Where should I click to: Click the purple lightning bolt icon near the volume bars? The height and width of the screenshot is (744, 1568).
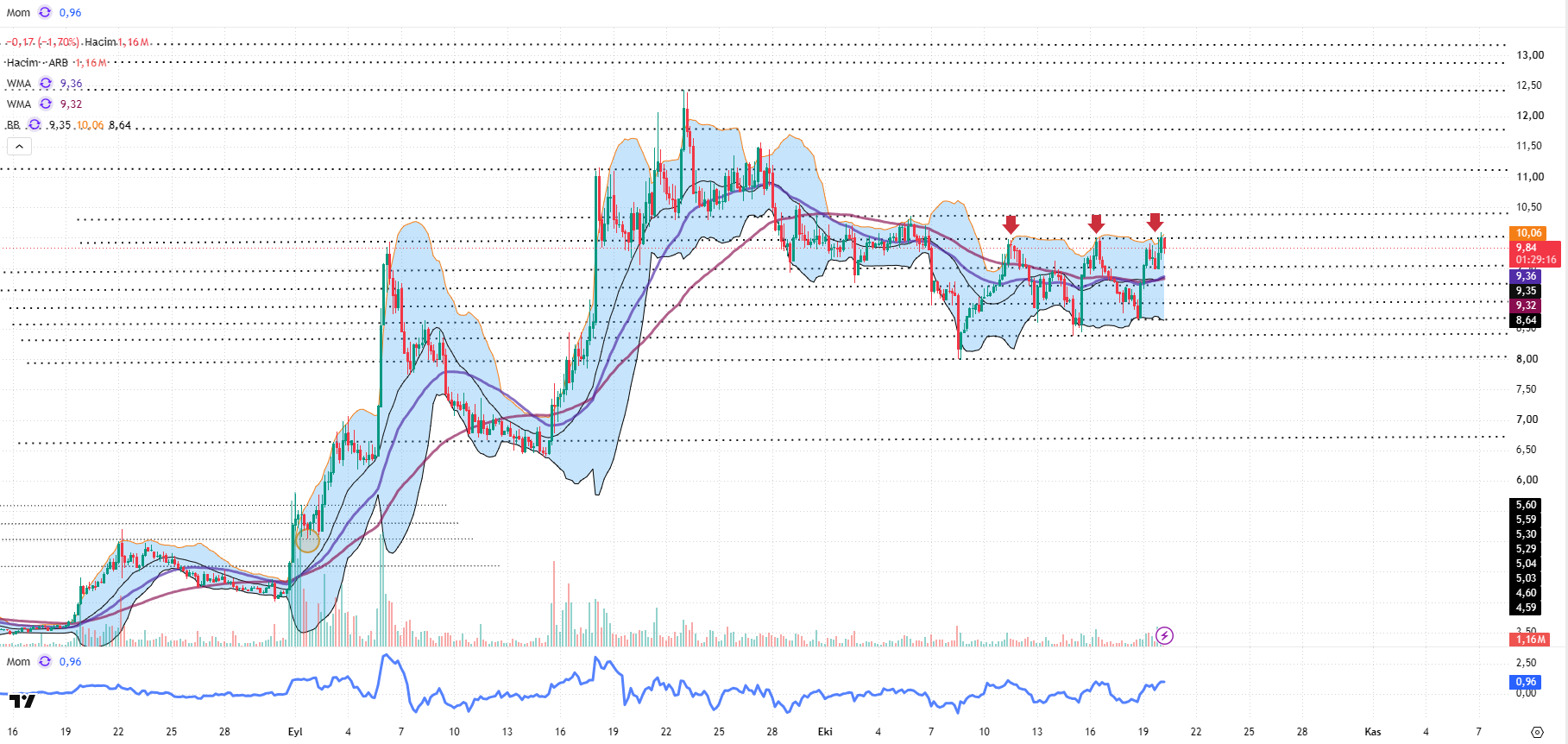point(1164,636)
